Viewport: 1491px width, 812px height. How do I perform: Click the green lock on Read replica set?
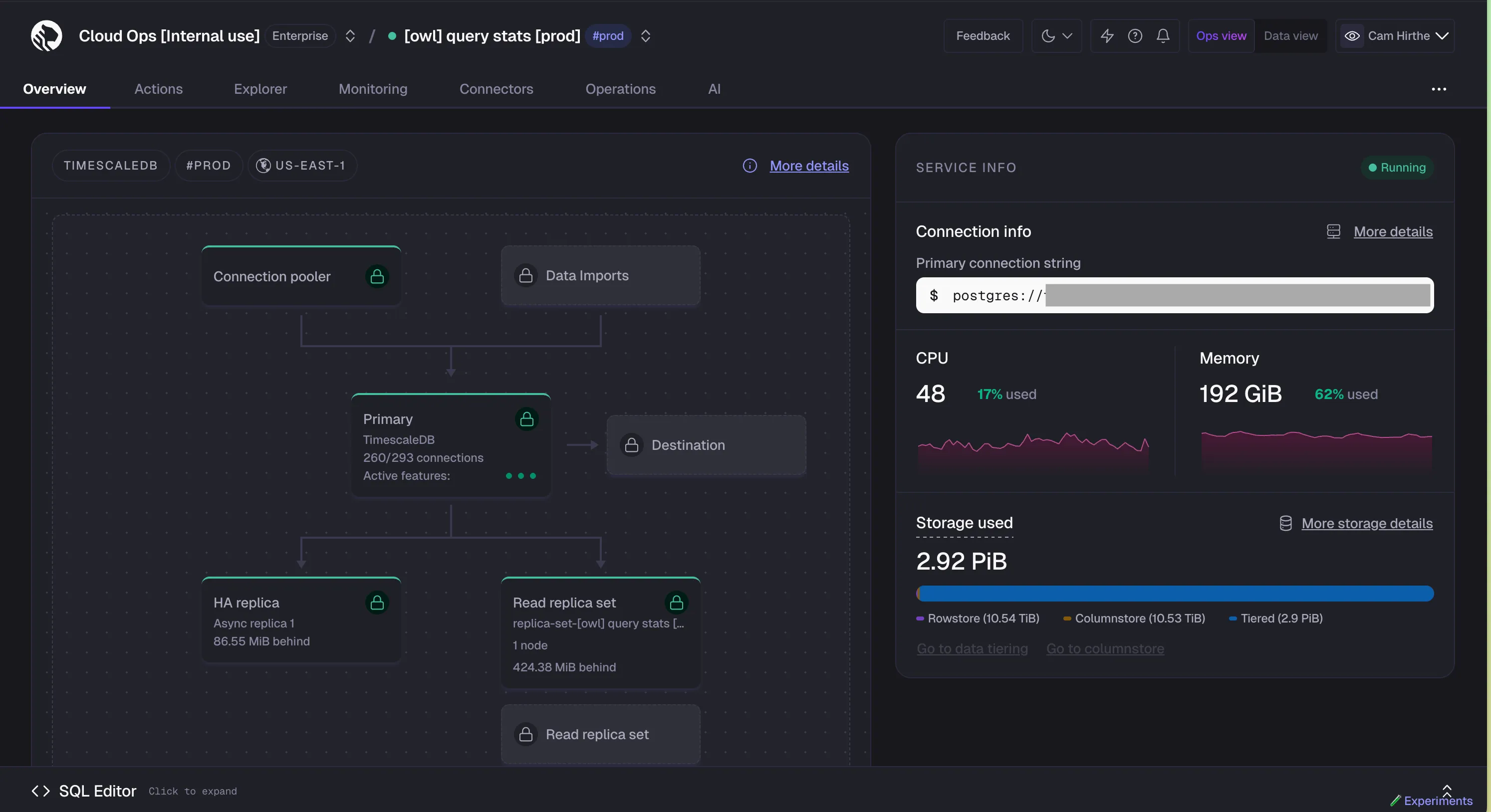[676, 603]
